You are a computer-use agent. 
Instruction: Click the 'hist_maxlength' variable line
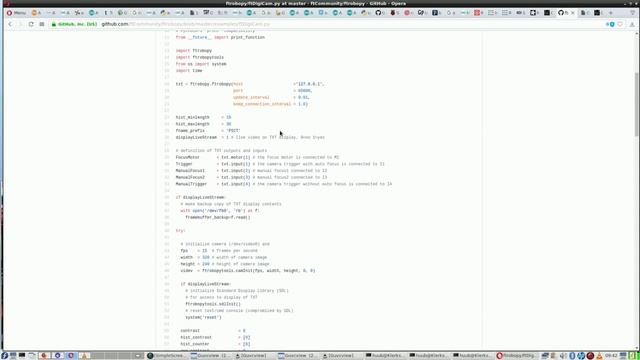coord(203,124)
